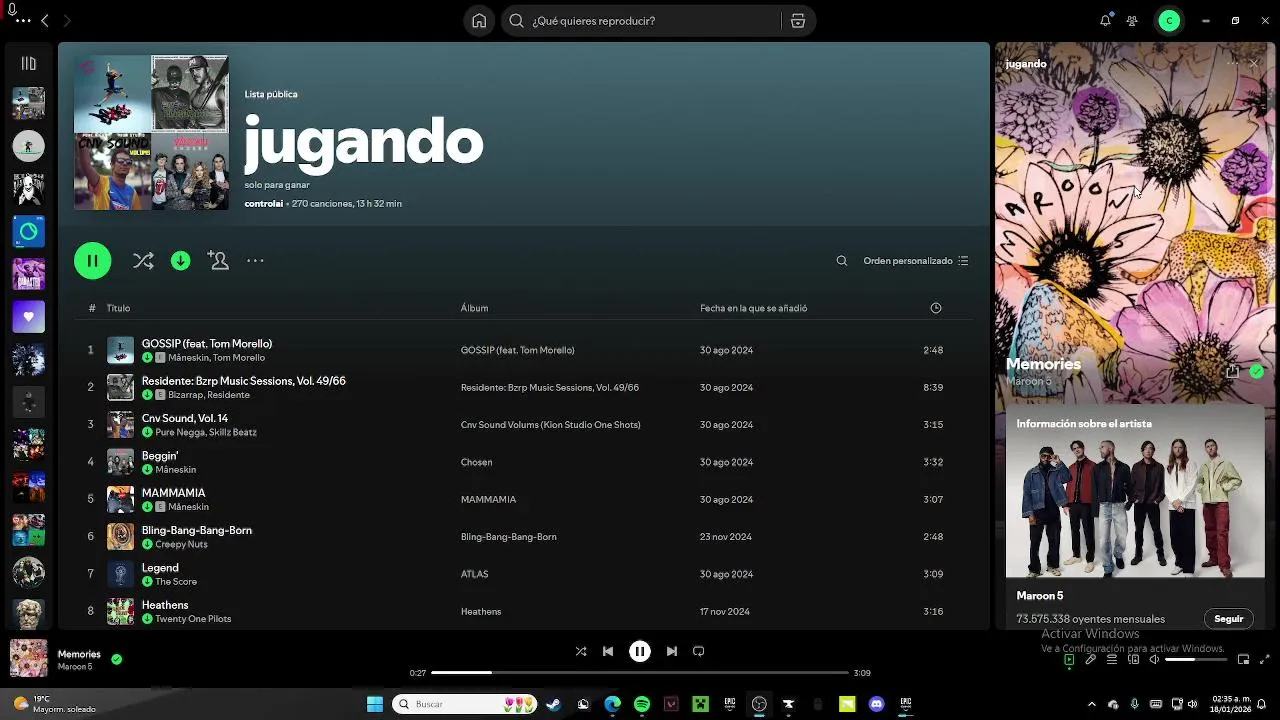Toggle shuffle for the jugando playlist
This screenshot has width=1280, height=720.
[143, 261]
